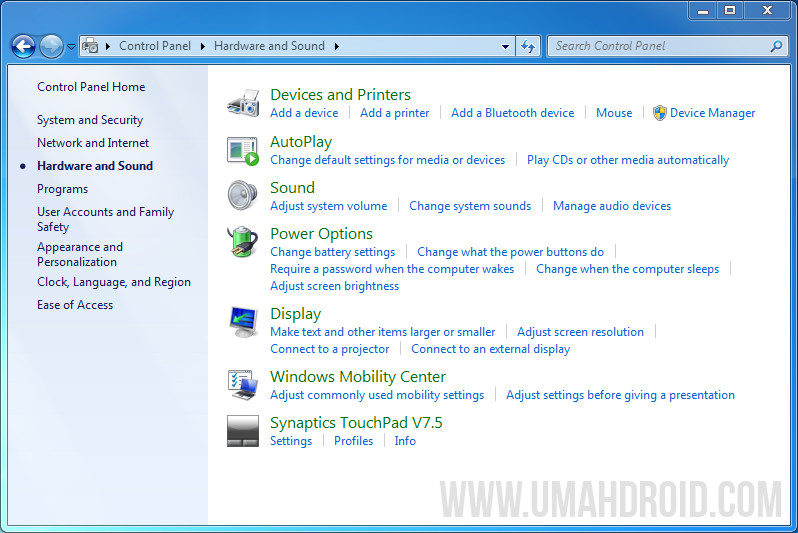The height and width of the screenshot is (533, 798).
Task: Open recent pages dropdown next to Forward
Action: (x=72, y=47)
